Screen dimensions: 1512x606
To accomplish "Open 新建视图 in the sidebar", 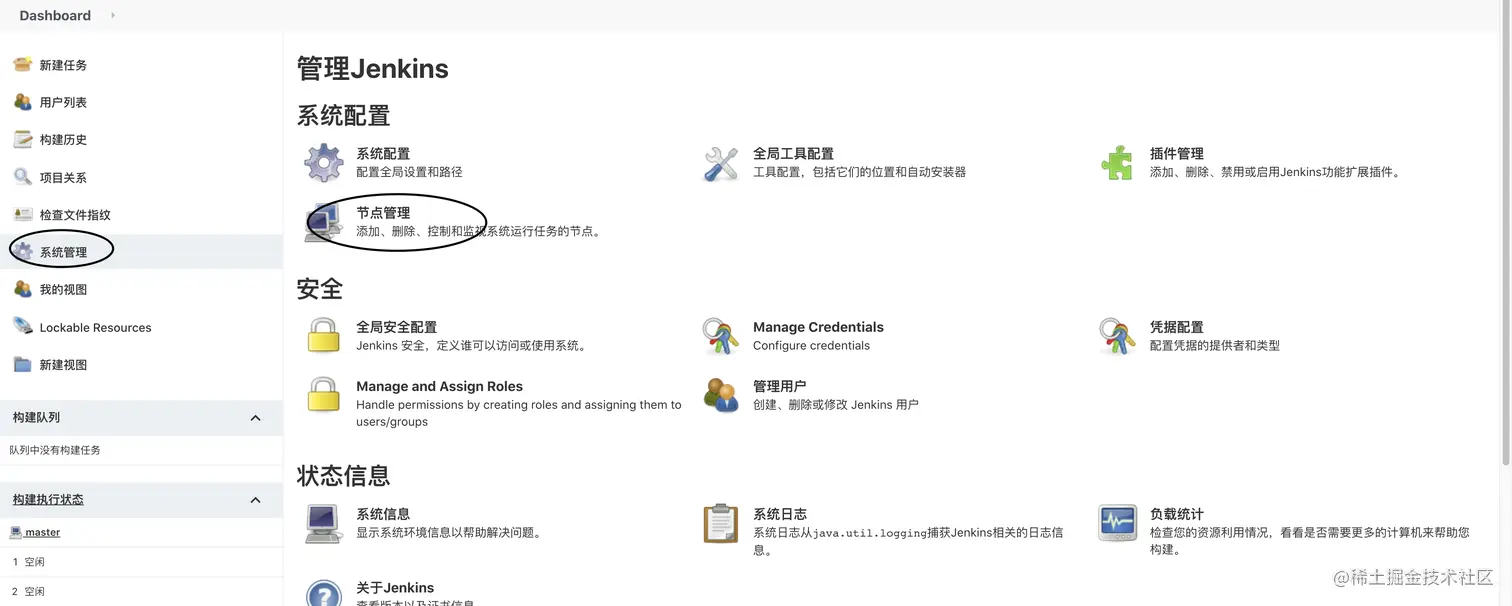I will click(63, 365).
